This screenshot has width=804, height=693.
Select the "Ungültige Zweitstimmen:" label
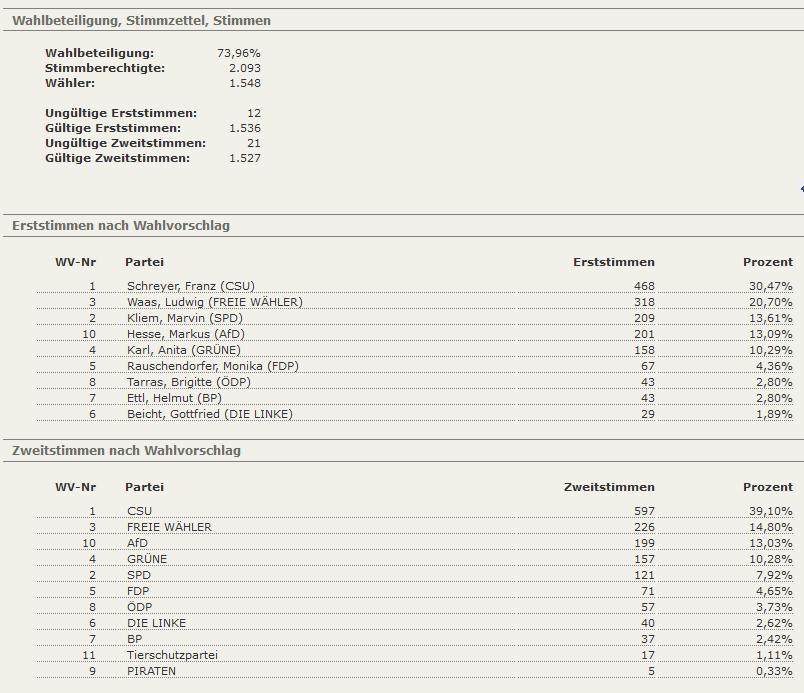(x=126, y=143)
